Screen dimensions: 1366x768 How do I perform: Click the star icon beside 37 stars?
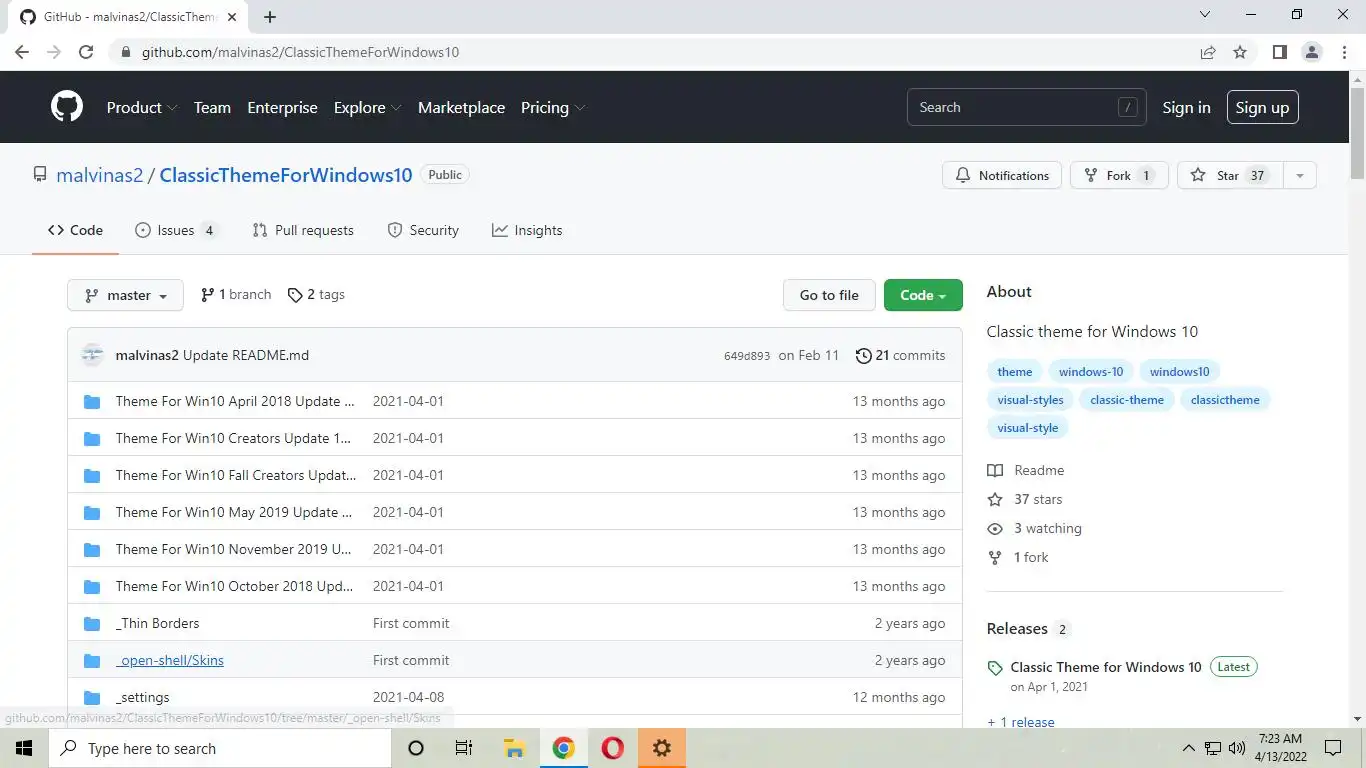[x=995, y=499]
